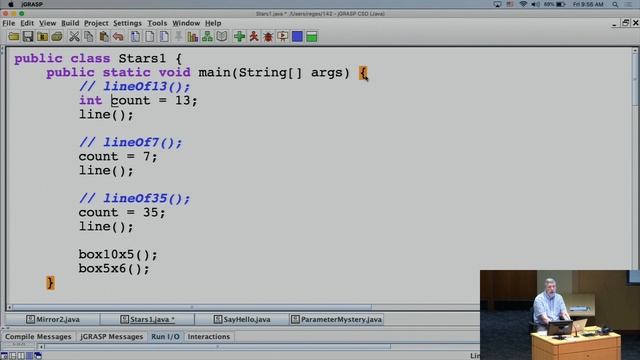The width and height of the screenshot is (640, 360).
Task: Click the red running man Run icon
Action: tap(254, 37)
